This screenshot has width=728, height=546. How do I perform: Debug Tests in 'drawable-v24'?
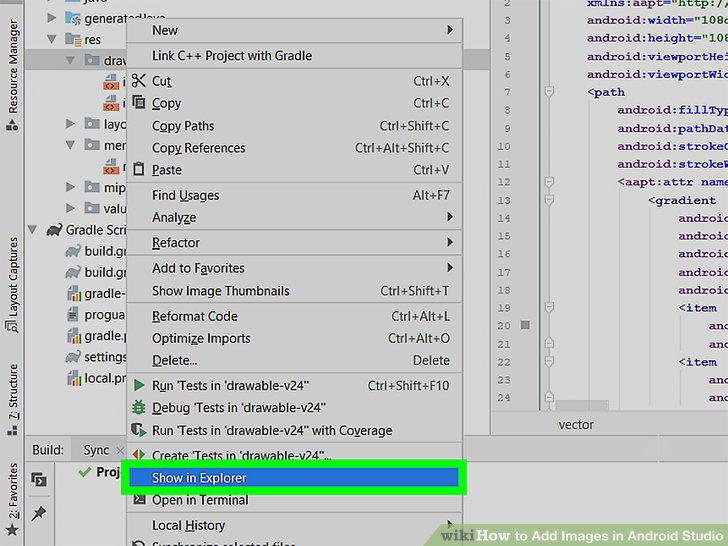tap(293, 408)
